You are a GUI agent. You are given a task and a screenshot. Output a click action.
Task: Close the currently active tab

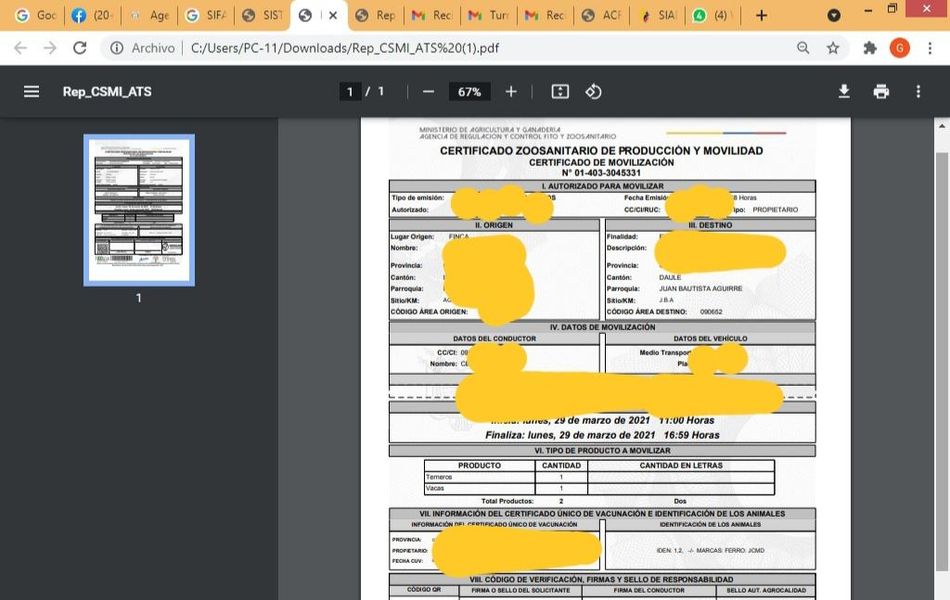[x=333, y=15]
